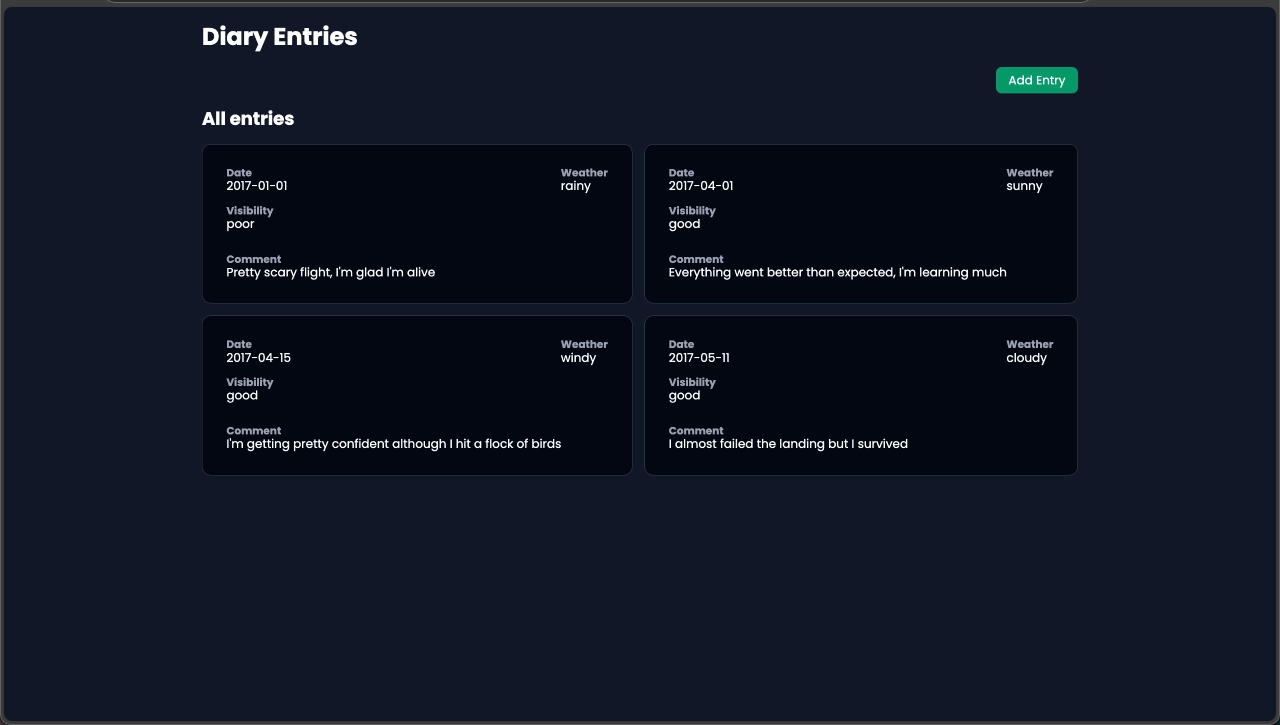Click good visibility in the 2017-04-01 entry

684,224
